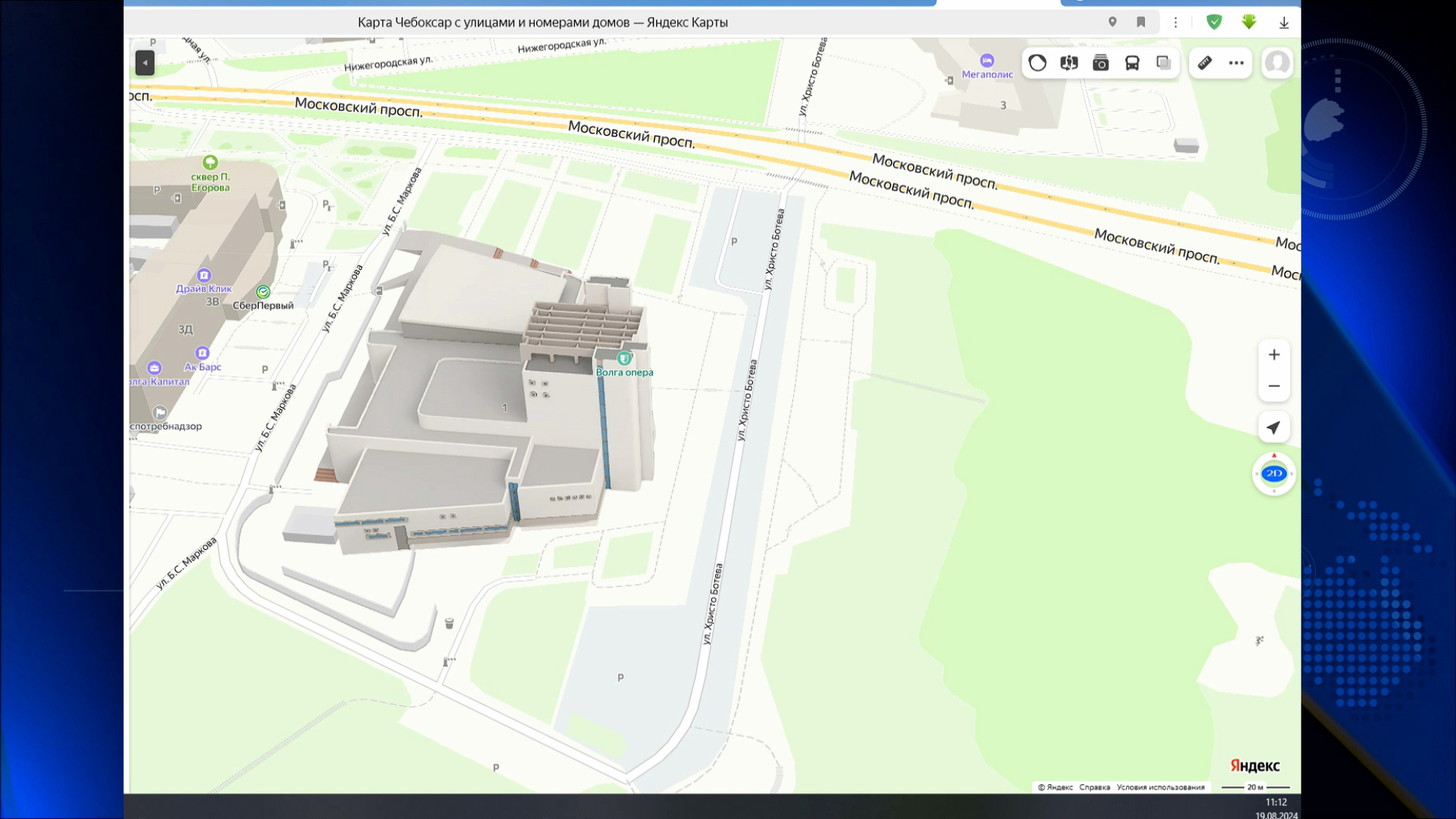The image size is (1456, 819).
Task: Select the ruler measurement tool
Action: 1205,63
